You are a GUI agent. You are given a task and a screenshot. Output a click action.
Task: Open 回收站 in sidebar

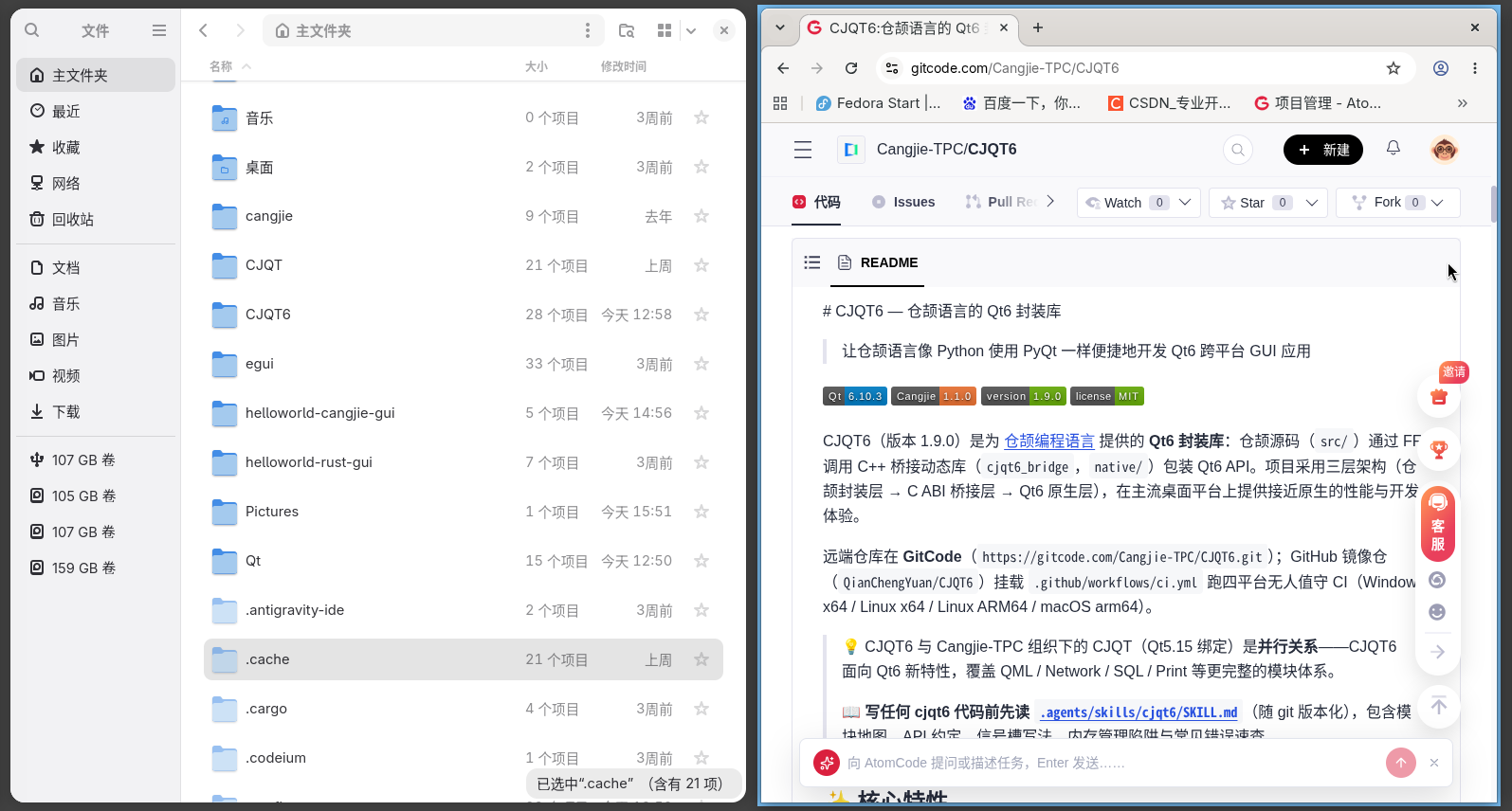[x=96, y=219]
